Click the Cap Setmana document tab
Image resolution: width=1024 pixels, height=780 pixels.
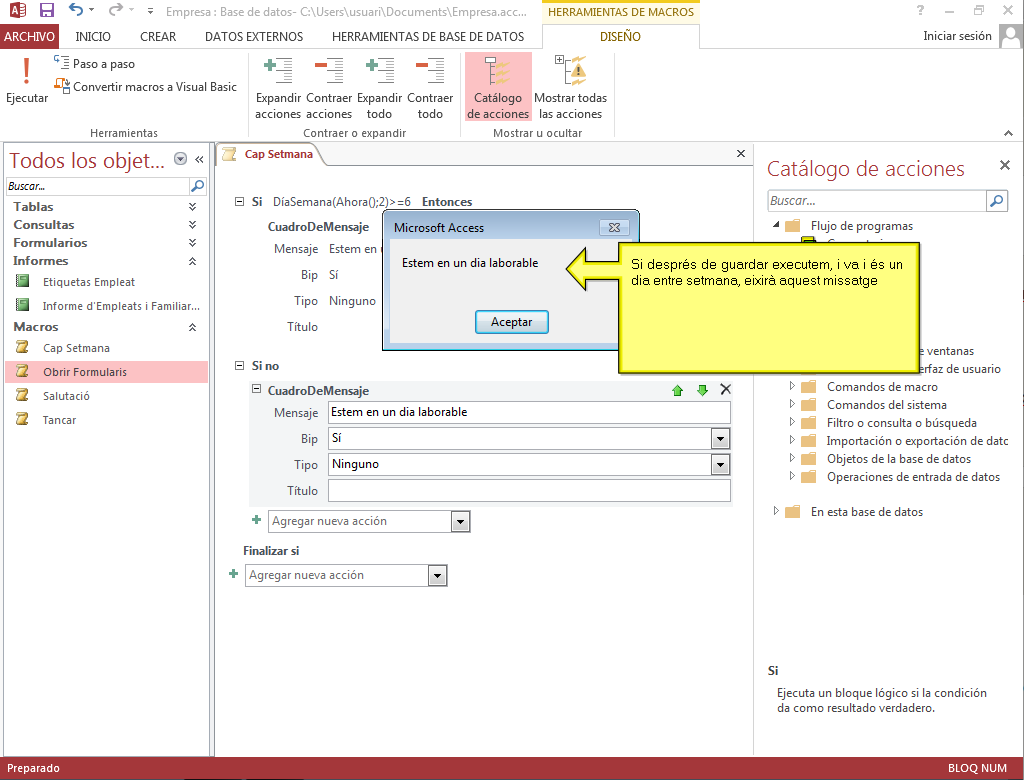pyautogui.click(x=278, y=154)
